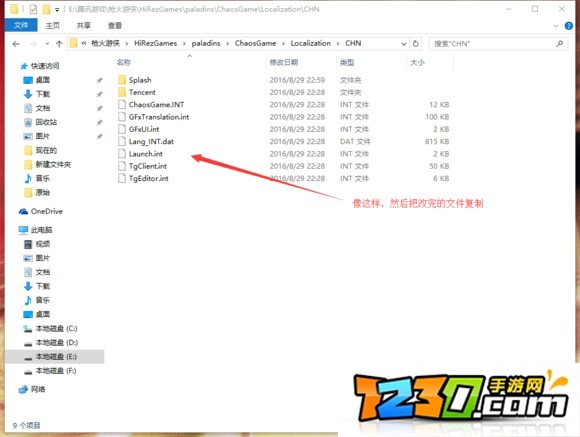The image size is (580, 437).
Task: Click the forward navigation arrow
Action: [x=33, y=44]
